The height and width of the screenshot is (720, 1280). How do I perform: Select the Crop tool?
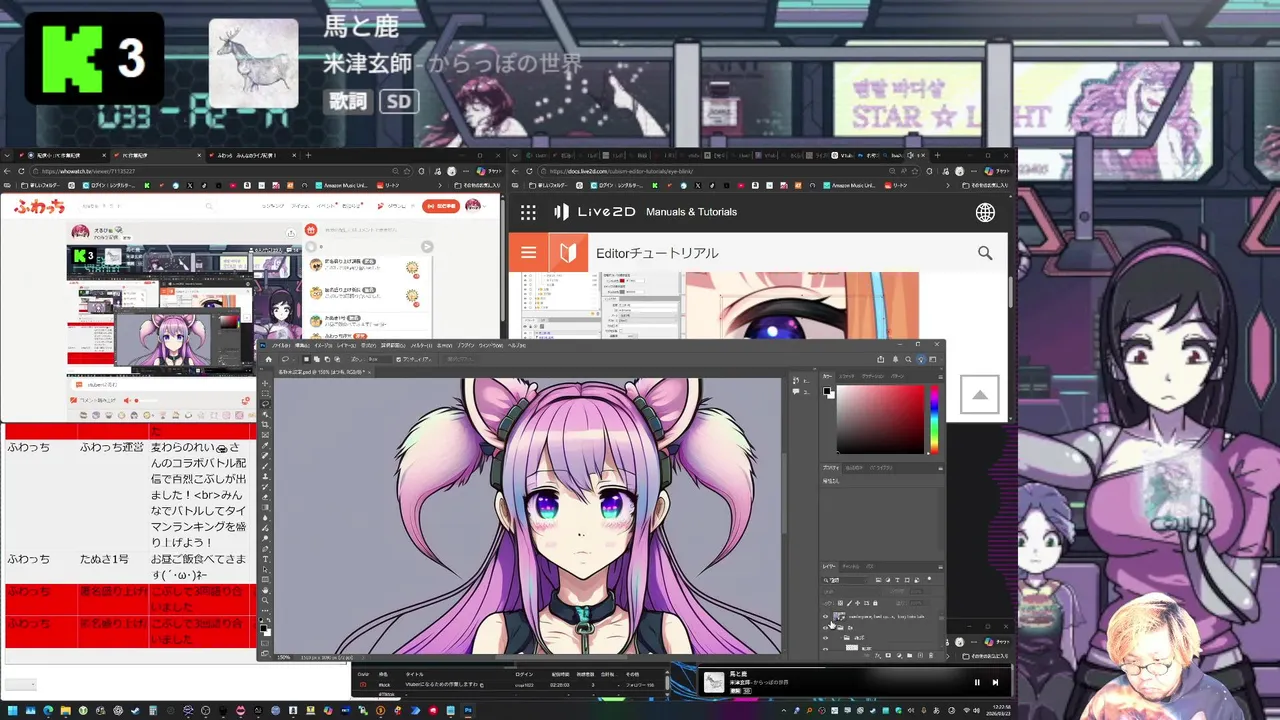[265, 424]
